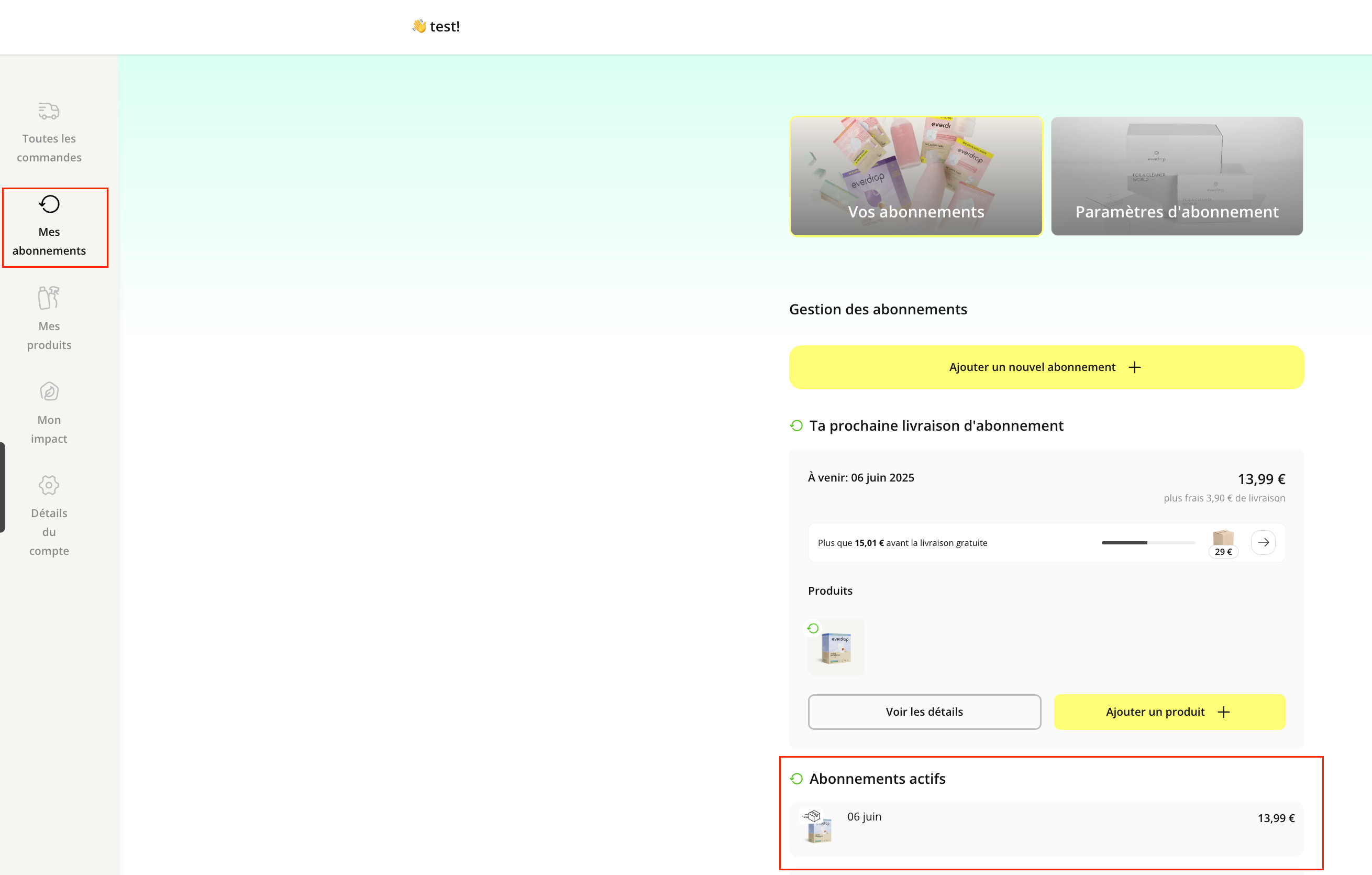Open the Paramètres d'abonnement tile
The width and height of the screenshot is (1372, 875).
tap(1177, 176)
